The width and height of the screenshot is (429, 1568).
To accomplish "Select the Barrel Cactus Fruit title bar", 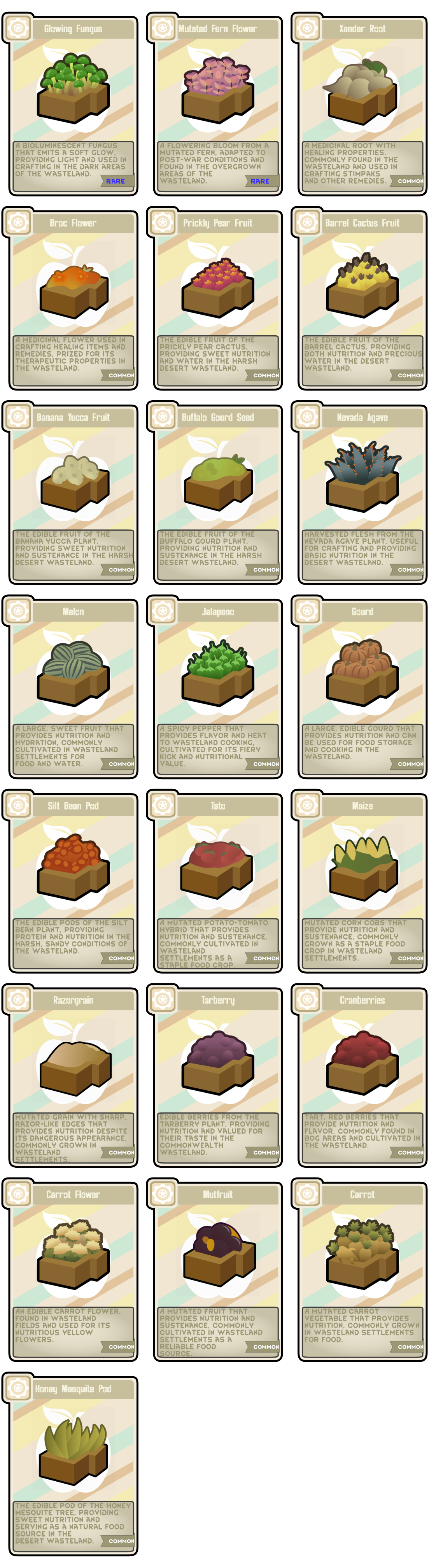I will coord(362,223).
